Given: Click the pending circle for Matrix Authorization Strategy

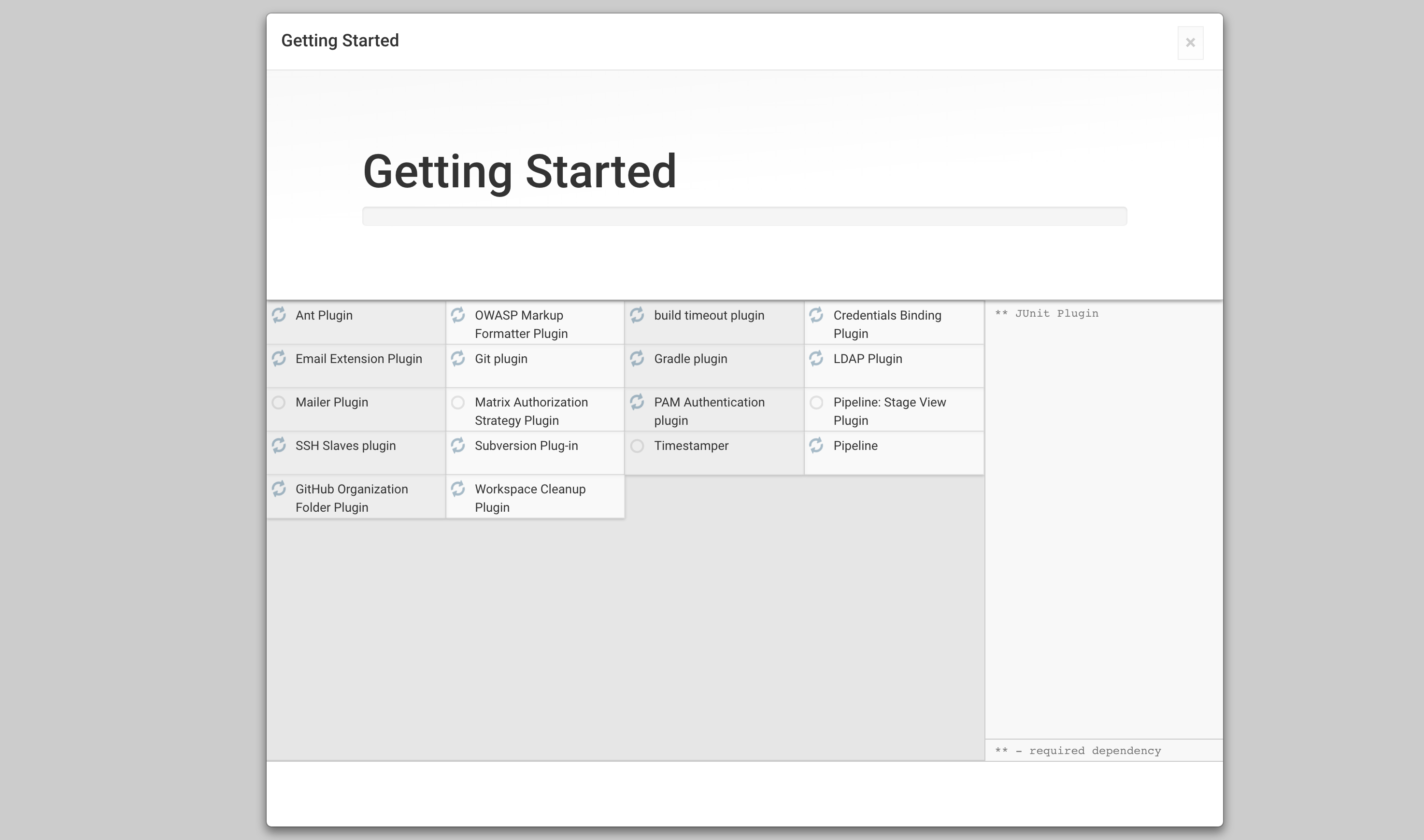Looking at the screenshot, I should point(458,403).
